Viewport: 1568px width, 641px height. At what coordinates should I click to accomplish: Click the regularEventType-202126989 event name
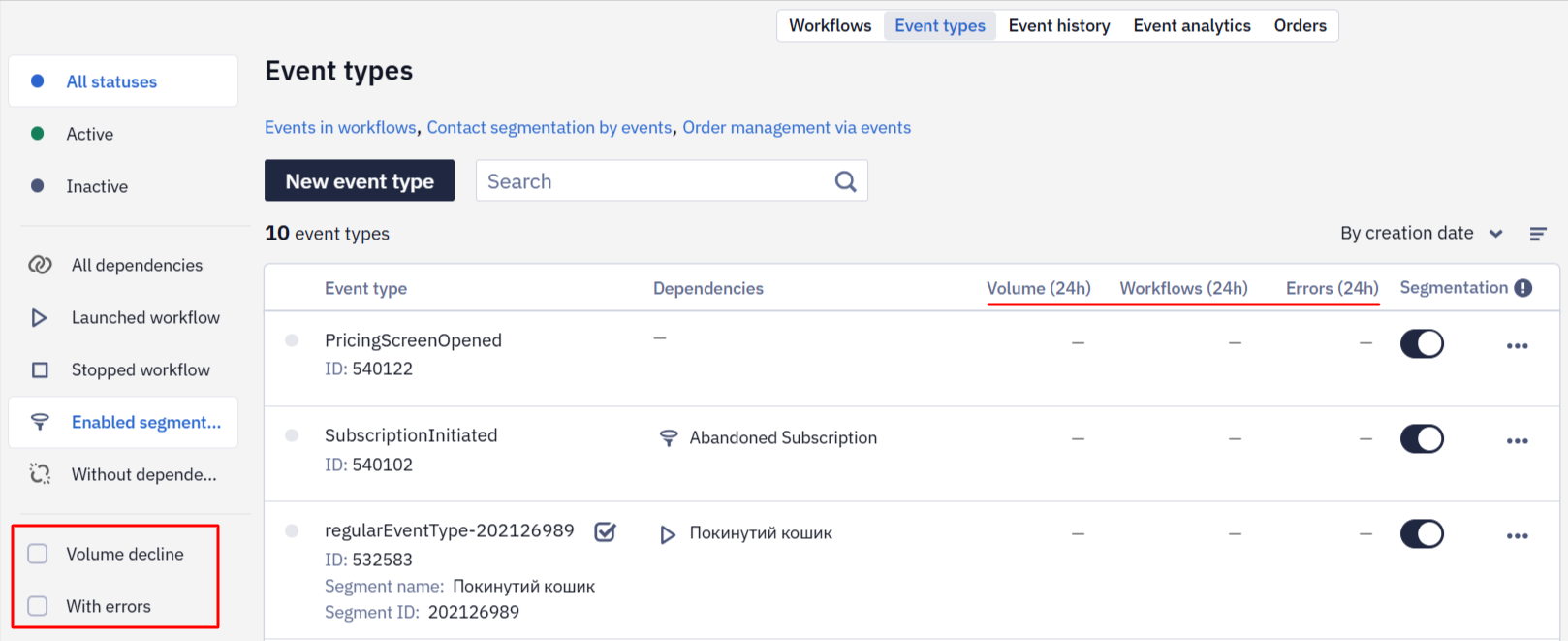[450, 530]
